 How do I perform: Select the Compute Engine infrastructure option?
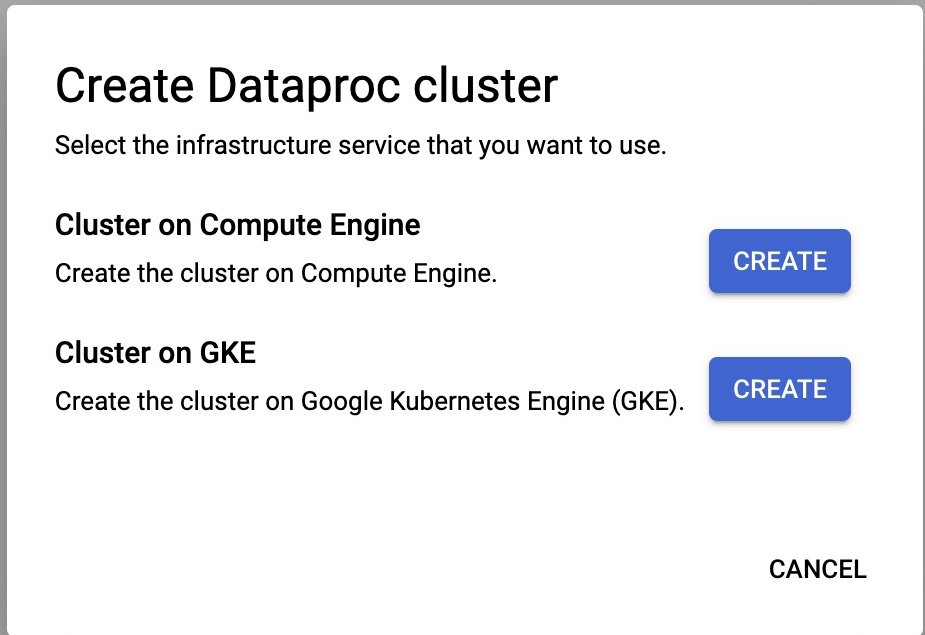(779, 261)
